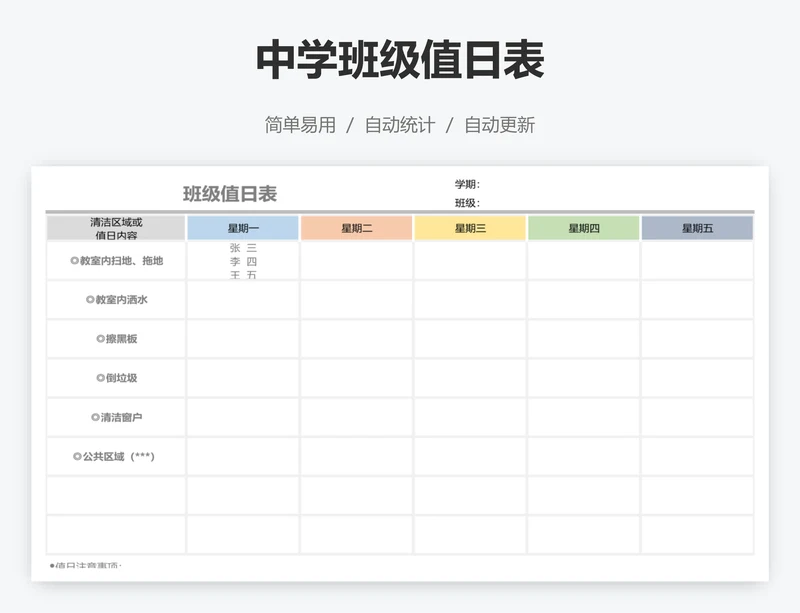
Task: Click the 星期五 cell in 倒垃圾 row
Action: pyautogui.click(x=697, y=378)
